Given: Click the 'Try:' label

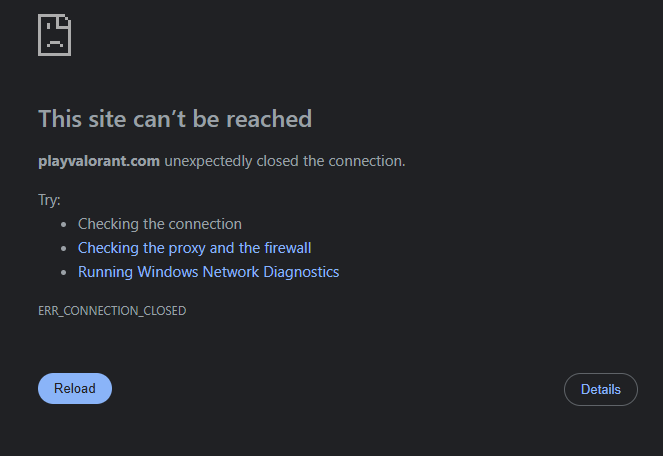Looking at the screenshot, I should click(49, 200).
